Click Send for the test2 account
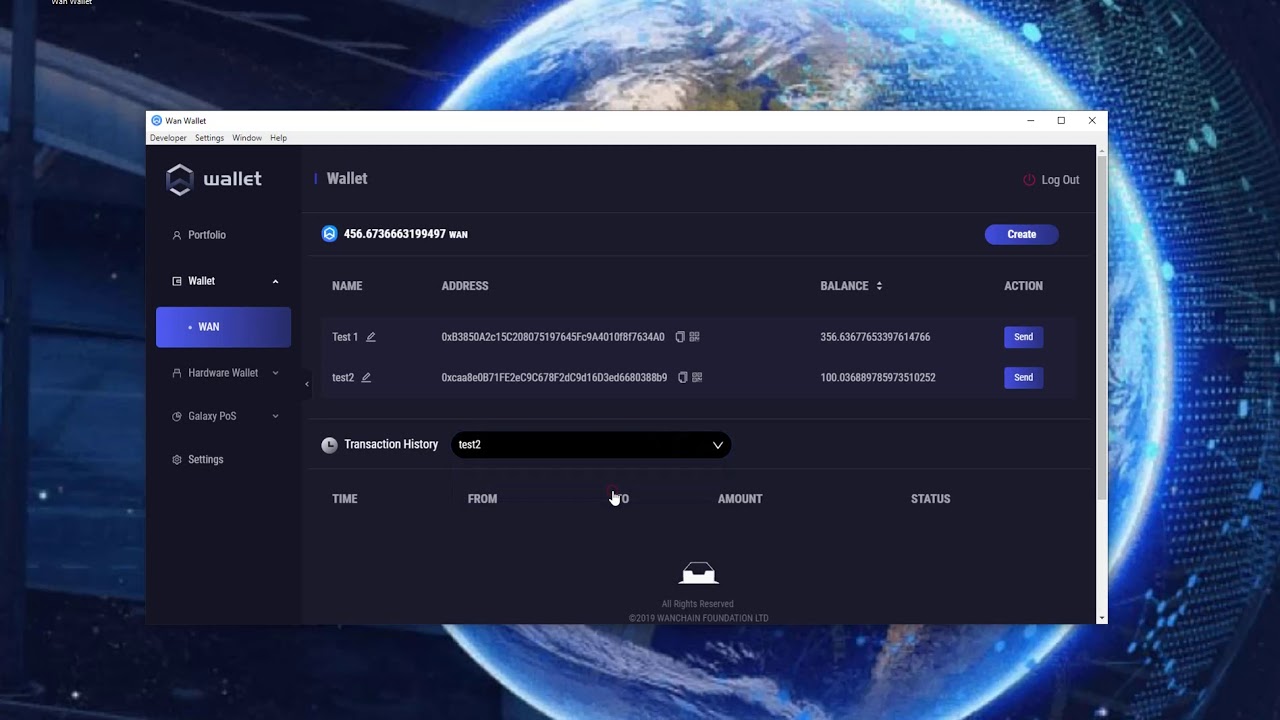The height and width of the screenshot is (720, 1280). click(x=1023, y=377)
